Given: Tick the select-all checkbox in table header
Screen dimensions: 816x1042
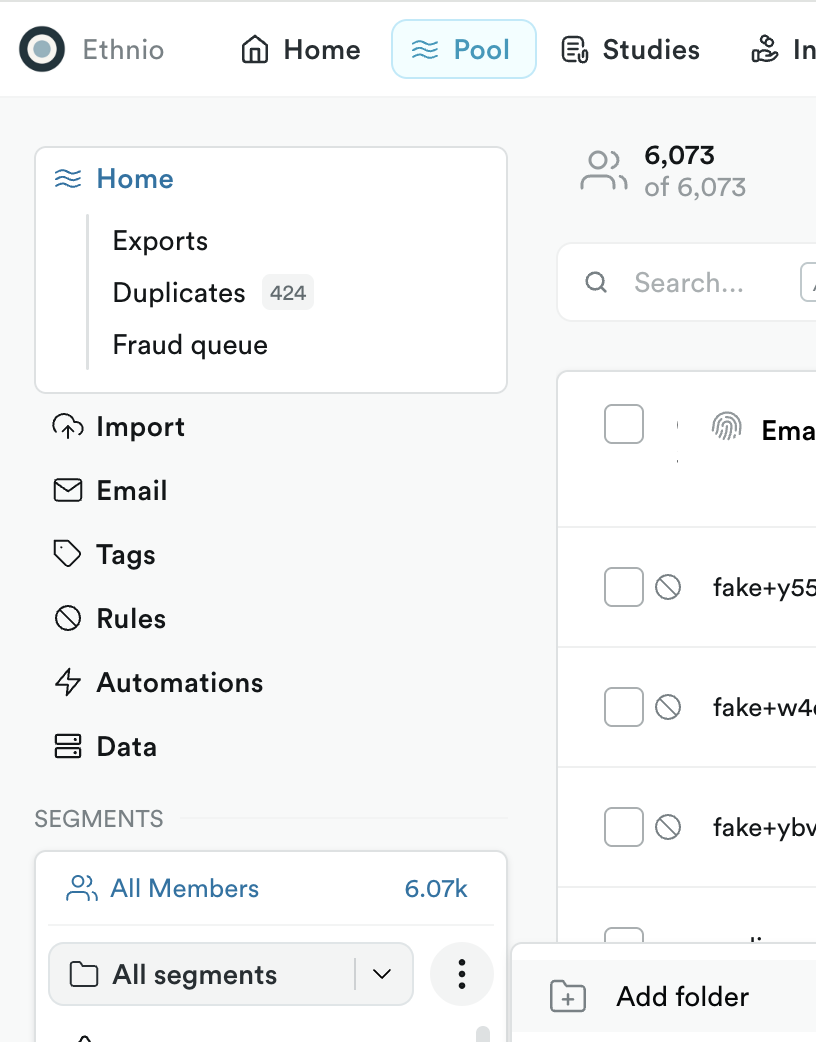Looking at the screenshot, I should (x=624, y=424).
